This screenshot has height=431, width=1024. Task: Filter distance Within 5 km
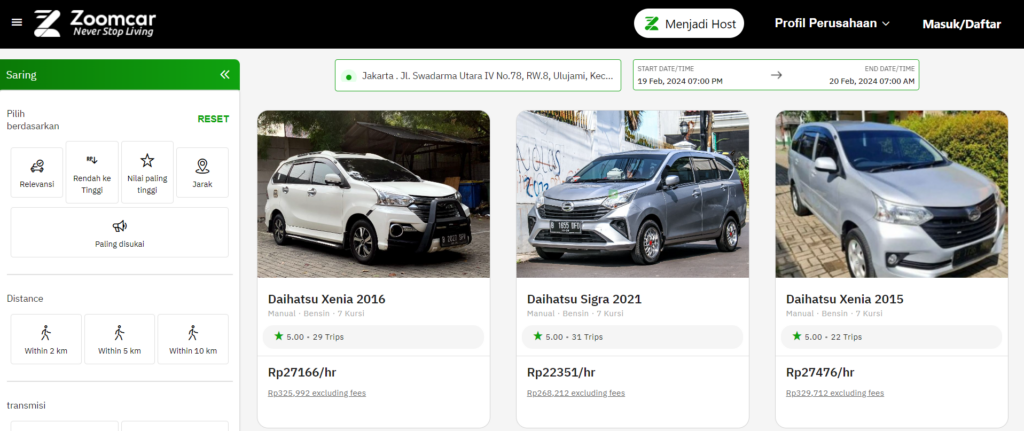click(x=120, y=339)
